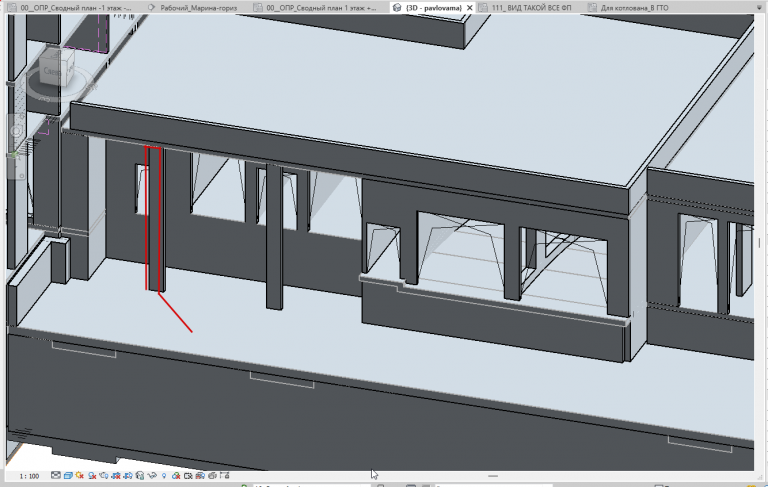Image resolution: width=768 pixels, height=487 pixels.
Task: Open the Visual Style menu icon
Action: [68, 476]
